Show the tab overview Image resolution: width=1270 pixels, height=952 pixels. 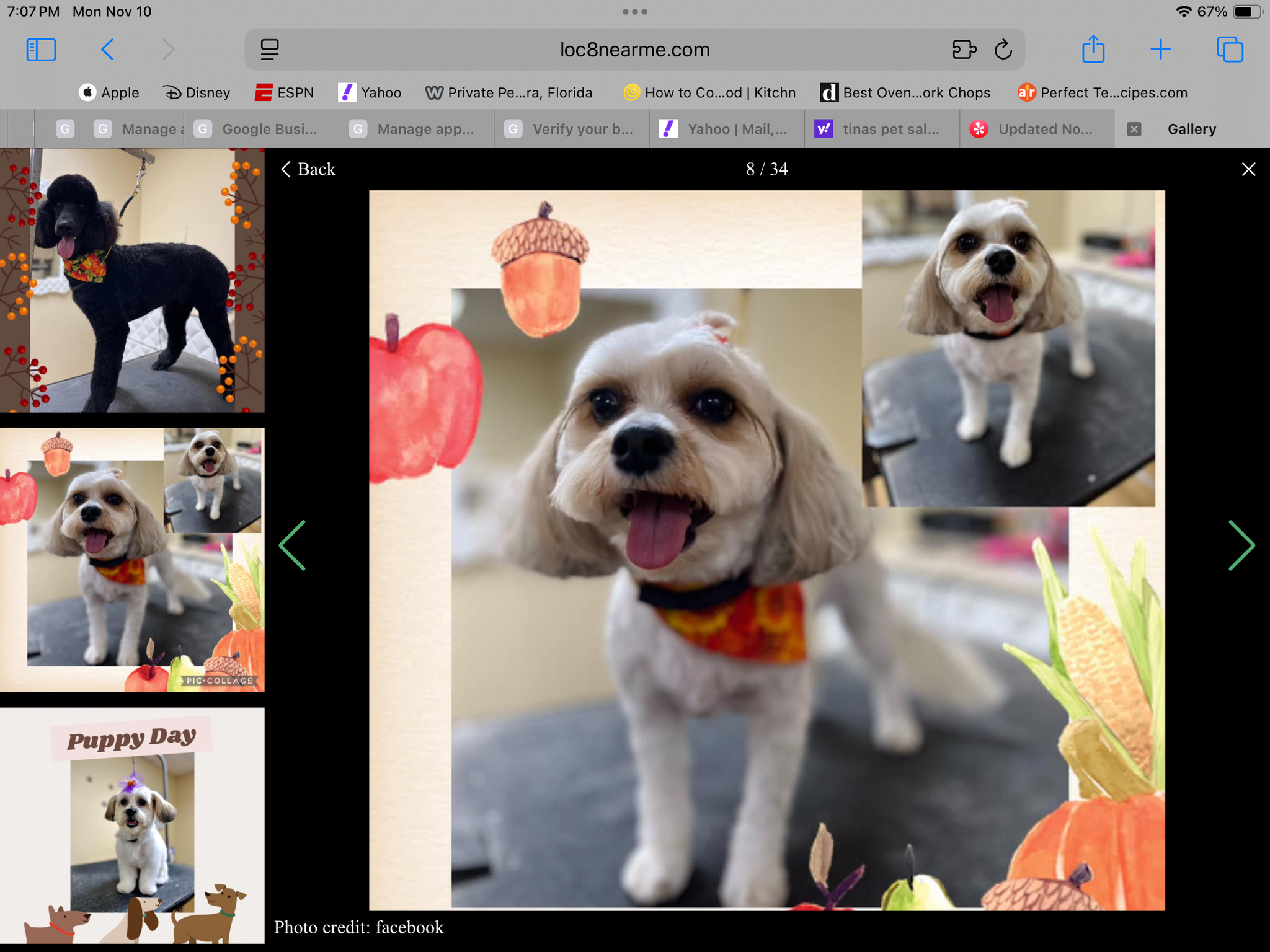[x=1229, y=50]
